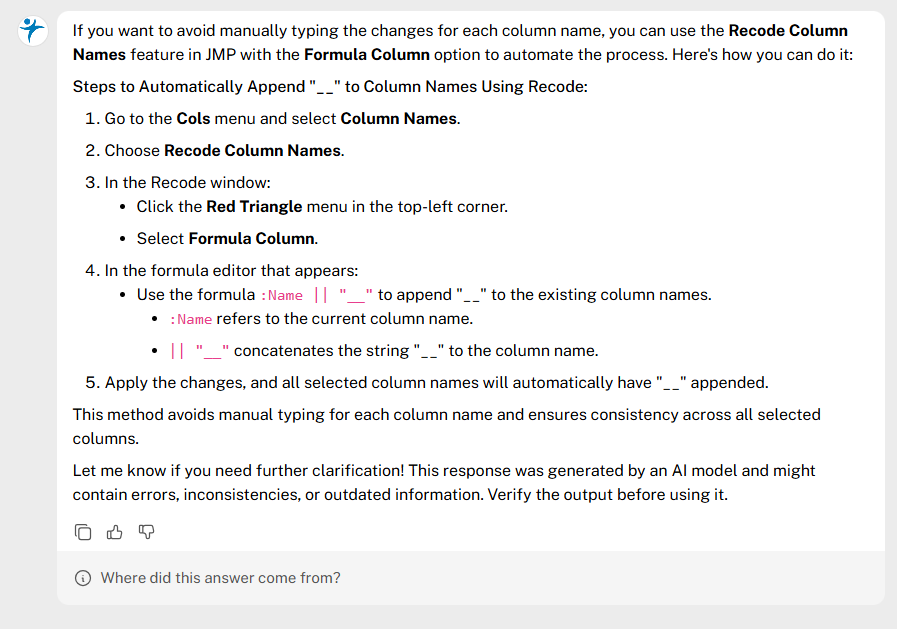
Task: Click the blue assistant avatar icon
Action: click(x=33, y=30)
